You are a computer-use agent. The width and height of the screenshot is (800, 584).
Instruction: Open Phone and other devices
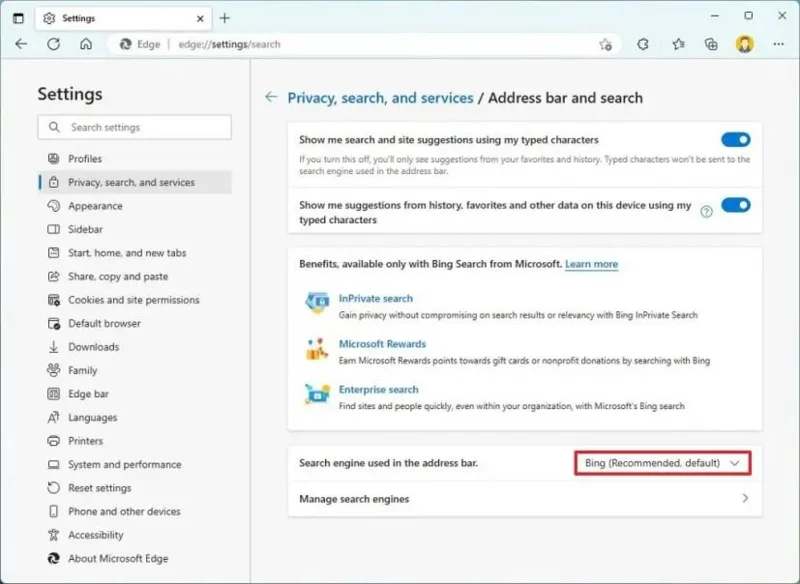click(x=135, y=512)
